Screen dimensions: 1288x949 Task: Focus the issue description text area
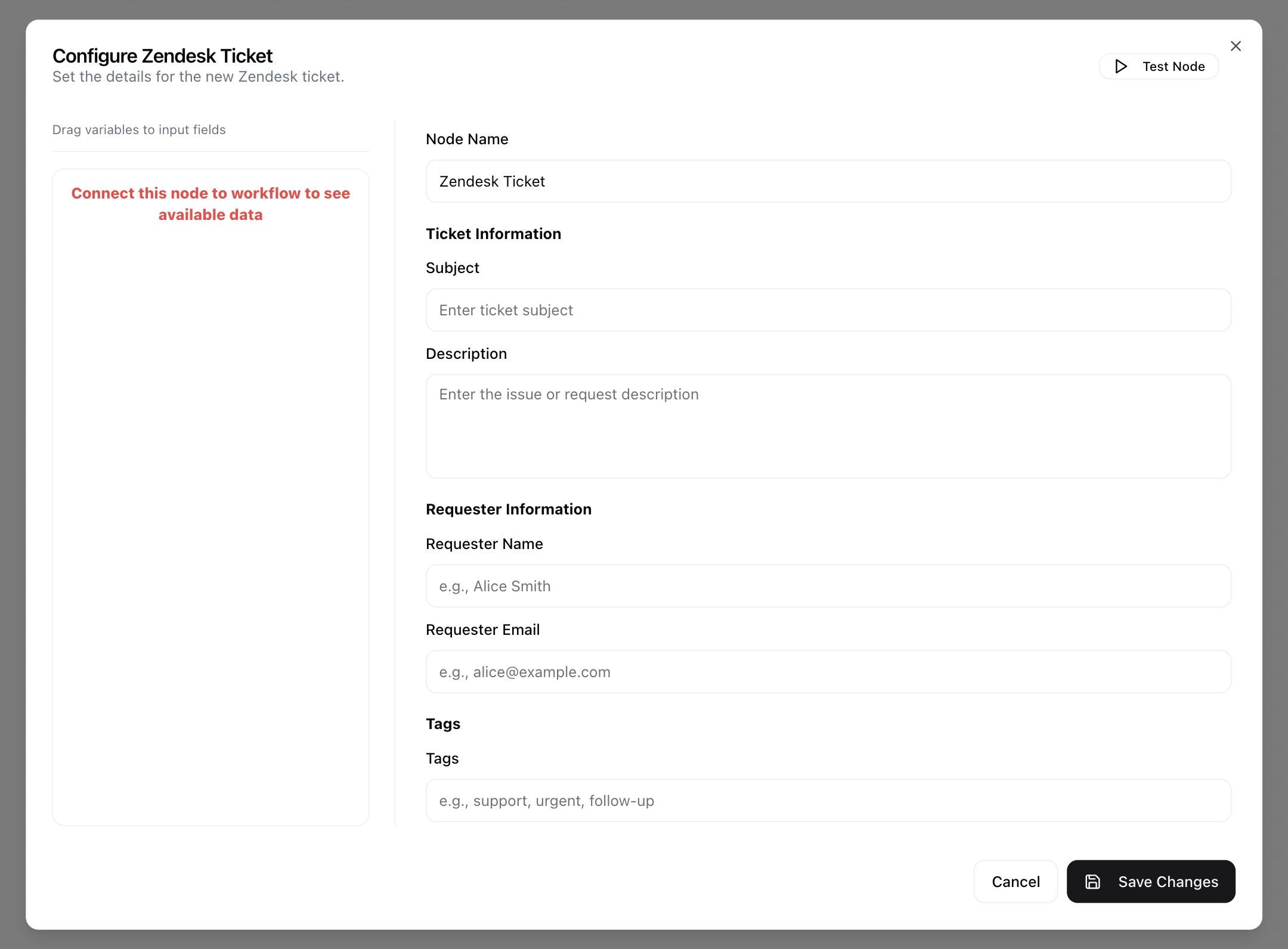point(828,426)
